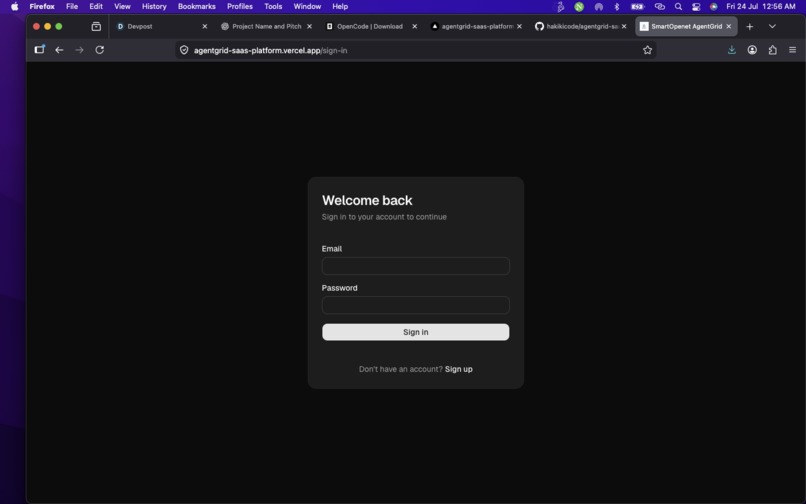Switch to the Devpost tab
Image resolution: width=806 pixels, height=504 pixels.
click(161, 26)
